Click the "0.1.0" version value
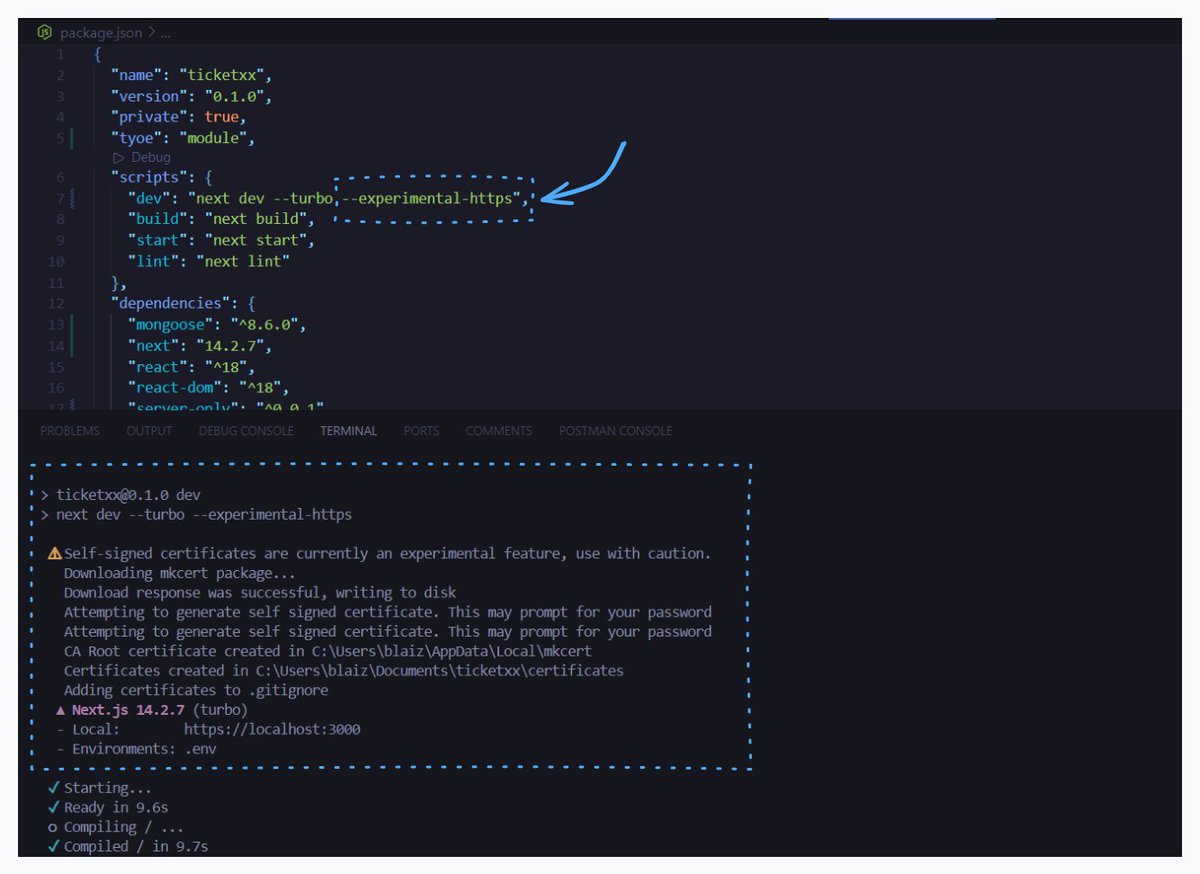This screenshot has width=1200, height=874. [234, 97]
